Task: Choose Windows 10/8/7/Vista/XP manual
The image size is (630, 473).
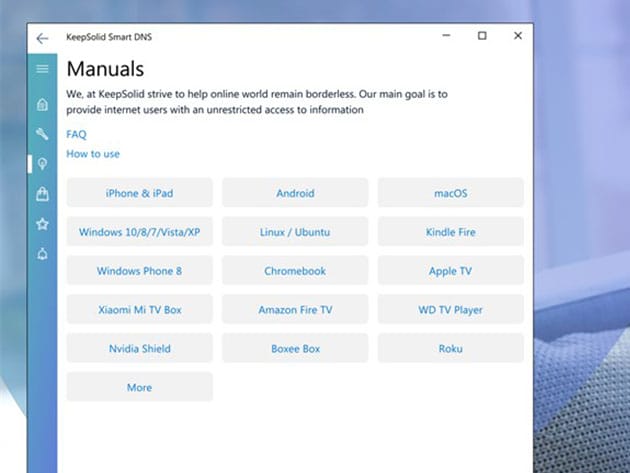Action: 139,232
